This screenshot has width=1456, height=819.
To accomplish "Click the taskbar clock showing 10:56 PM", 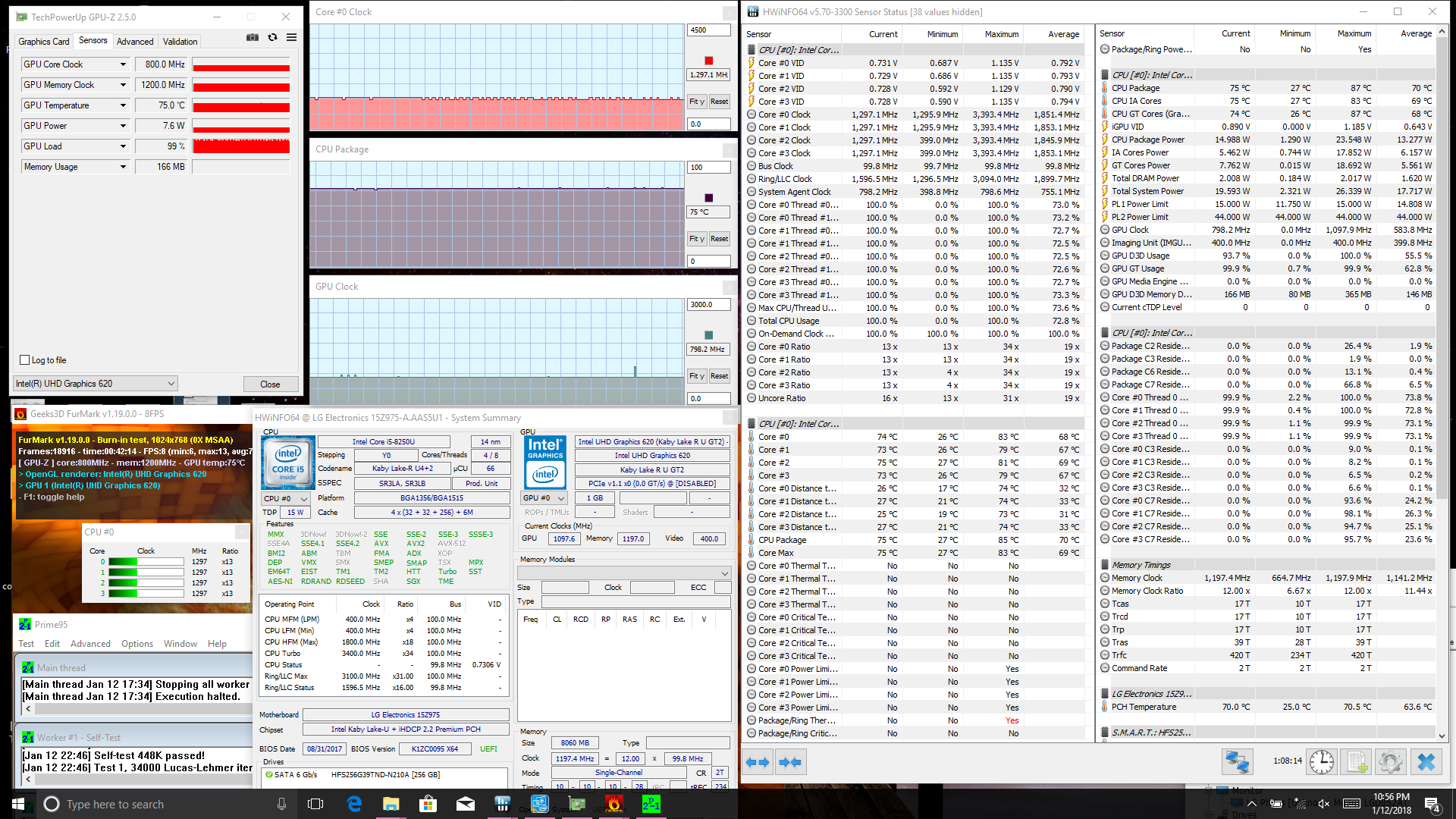I will [1392, 804].
